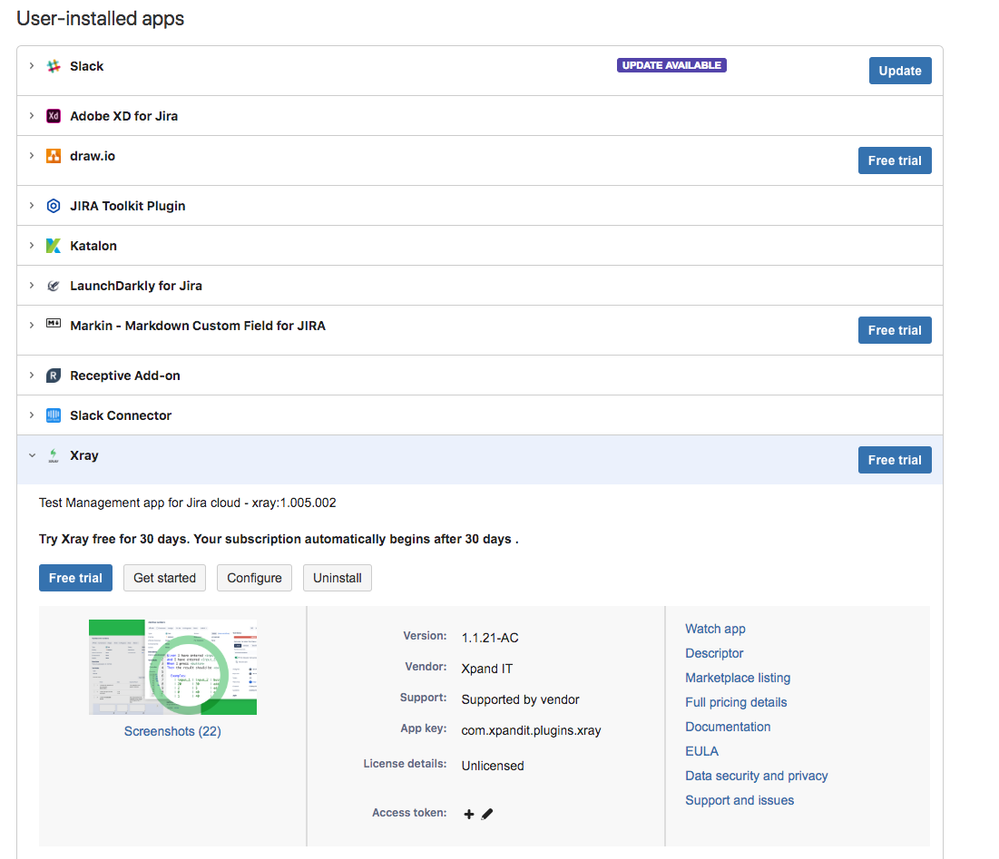Viewport: 999px width, 859px height.
Task: Start the Markin free trial
Action: pyautogui.click(x=895, y=330)
